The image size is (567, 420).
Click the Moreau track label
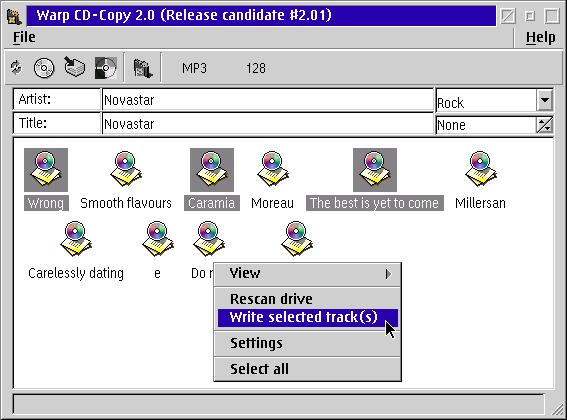click(272, 203)
